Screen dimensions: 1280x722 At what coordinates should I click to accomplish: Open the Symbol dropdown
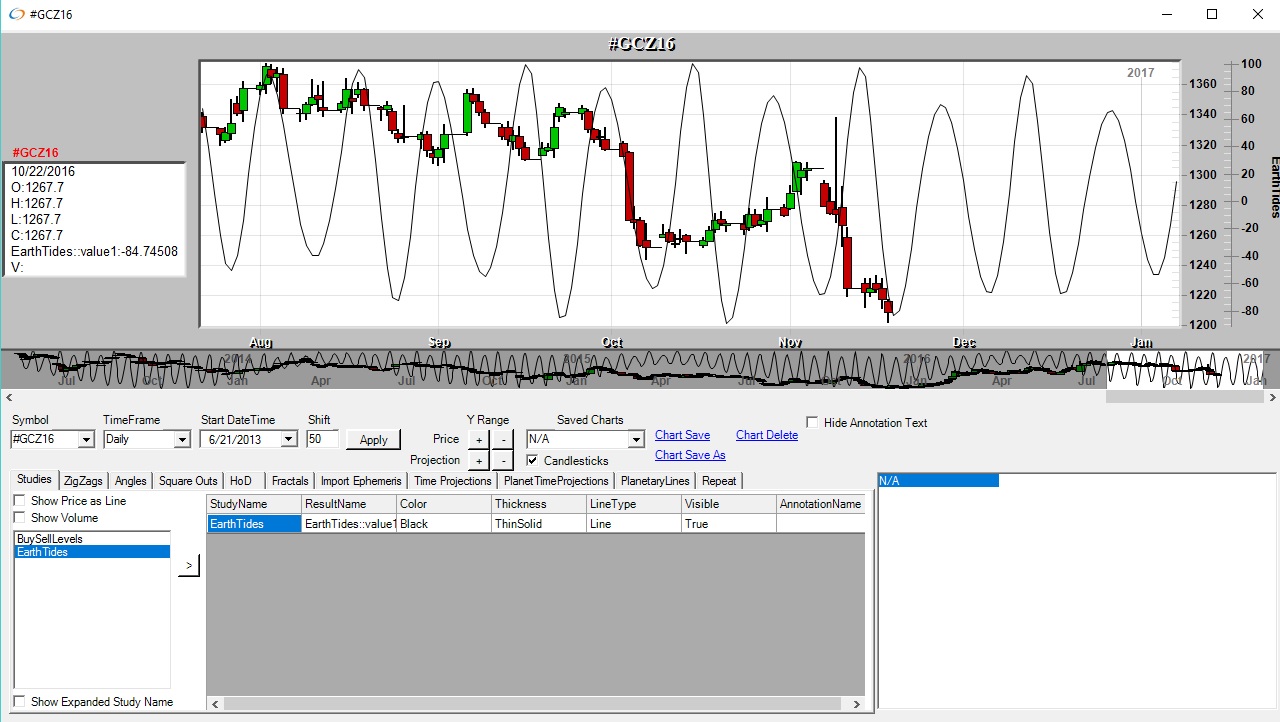tap(85, 440)
